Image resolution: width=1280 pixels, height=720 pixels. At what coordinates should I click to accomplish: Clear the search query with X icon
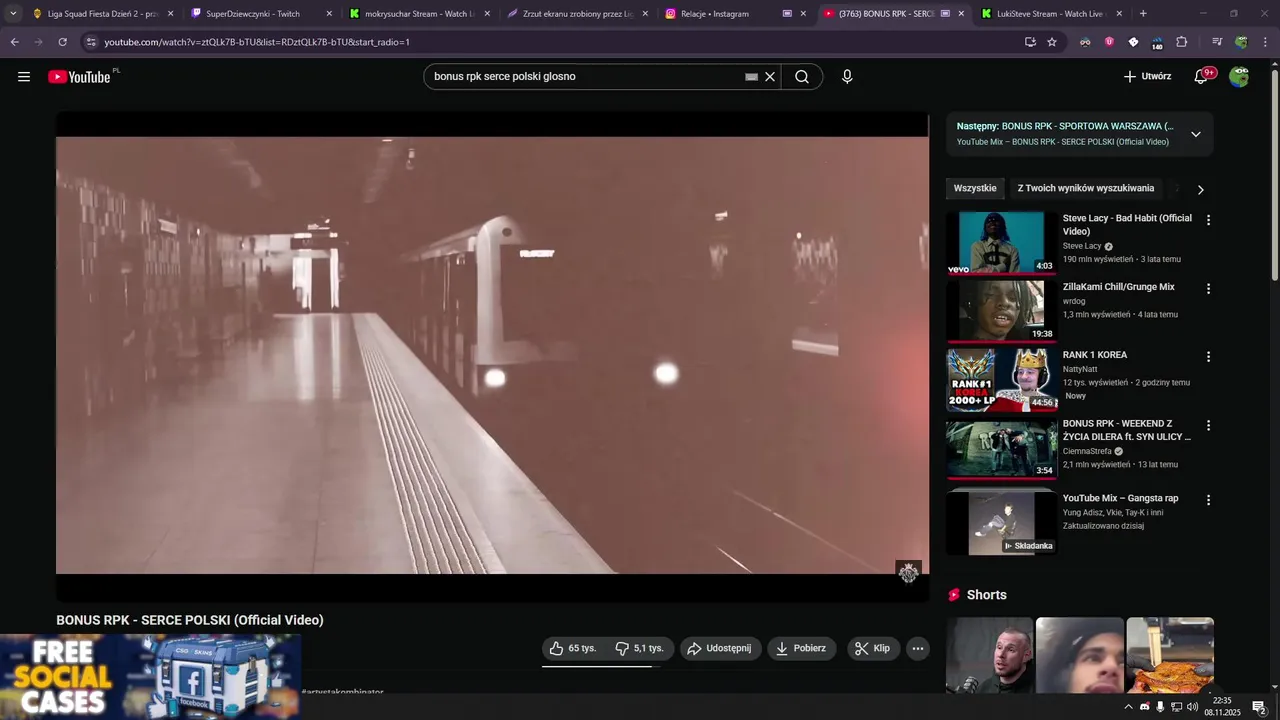click(x=770, y=77)
